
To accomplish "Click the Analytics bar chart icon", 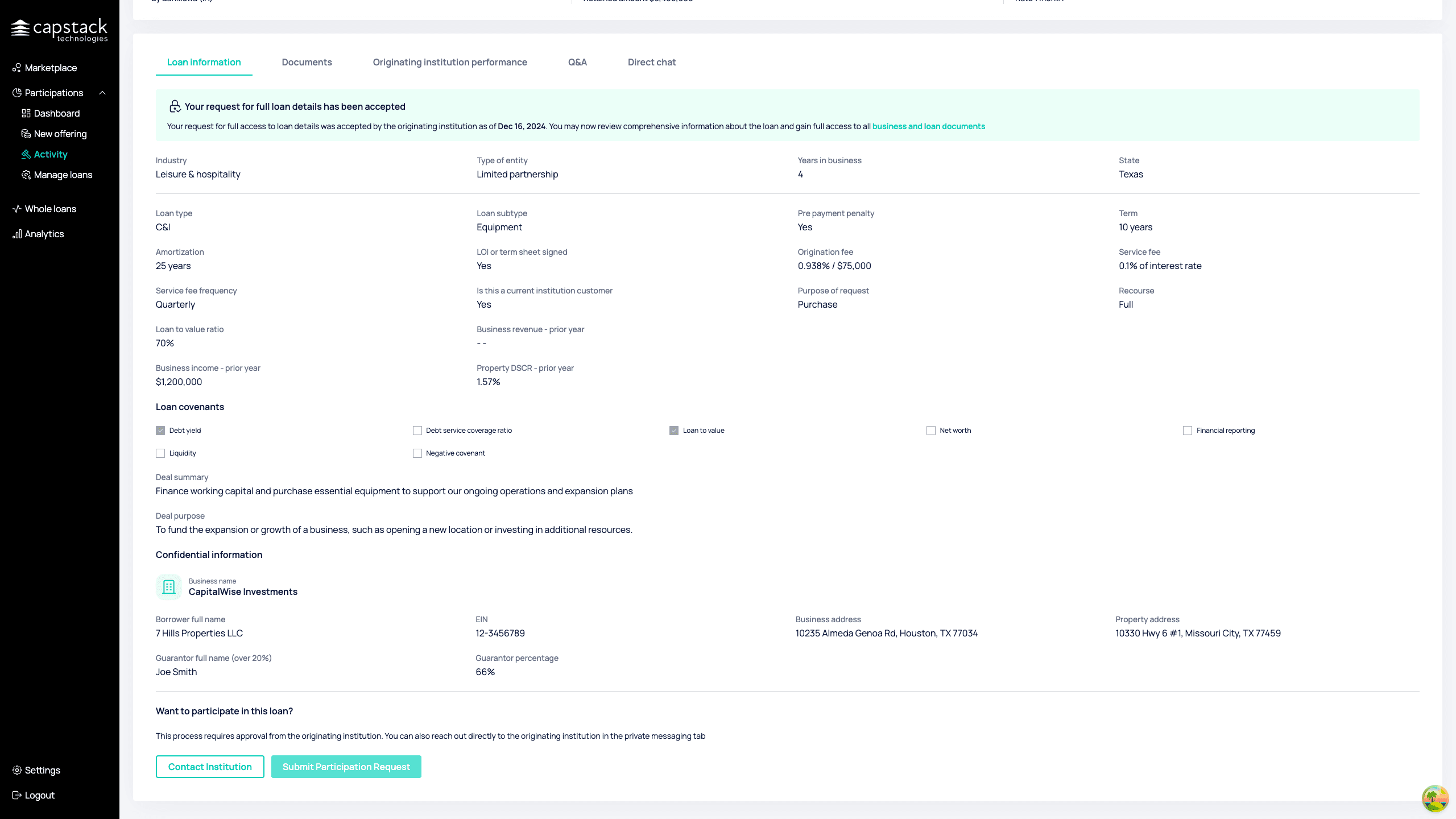I will (x=17, y=234).
